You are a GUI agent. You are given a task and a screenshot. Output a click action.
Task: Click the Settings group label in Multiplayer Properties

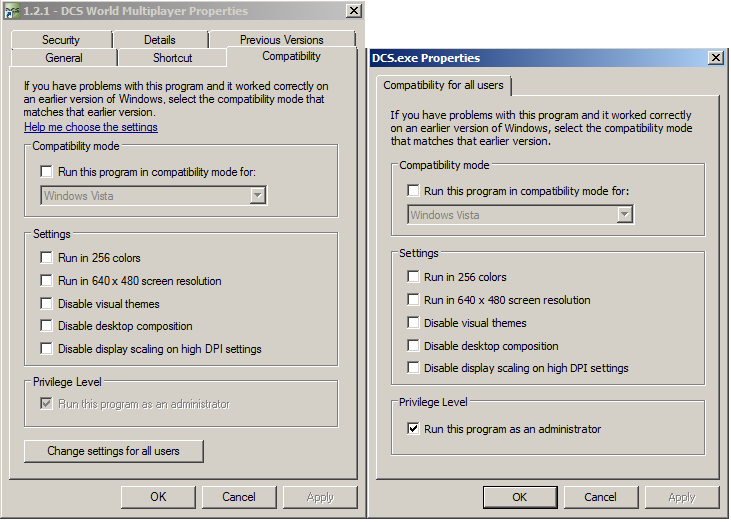point(52,234)
